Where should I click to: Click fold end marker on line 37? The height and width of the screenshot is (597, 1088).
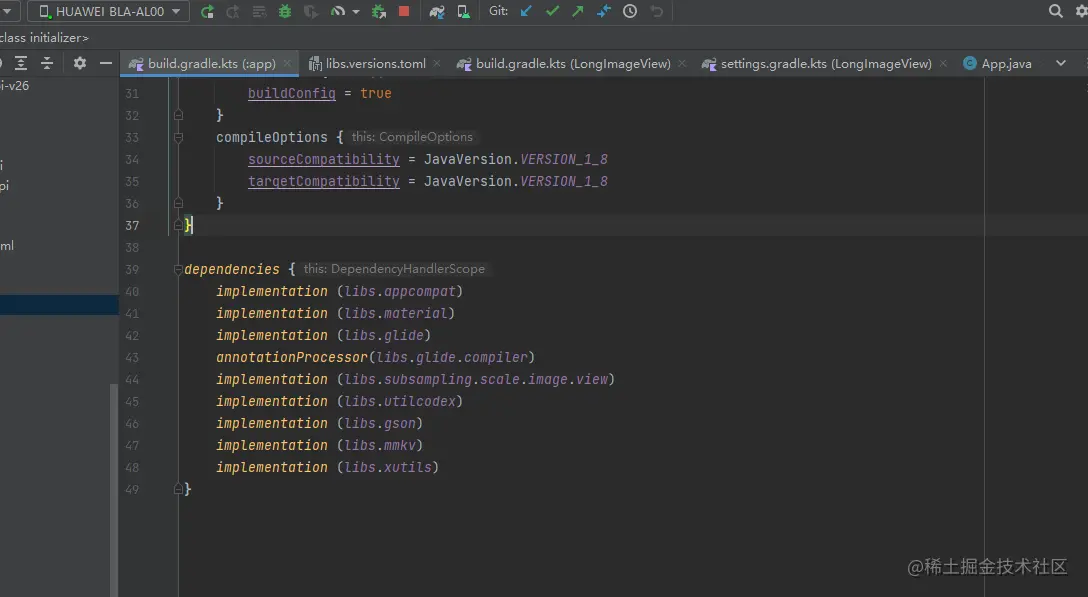(x=178, y=225)
